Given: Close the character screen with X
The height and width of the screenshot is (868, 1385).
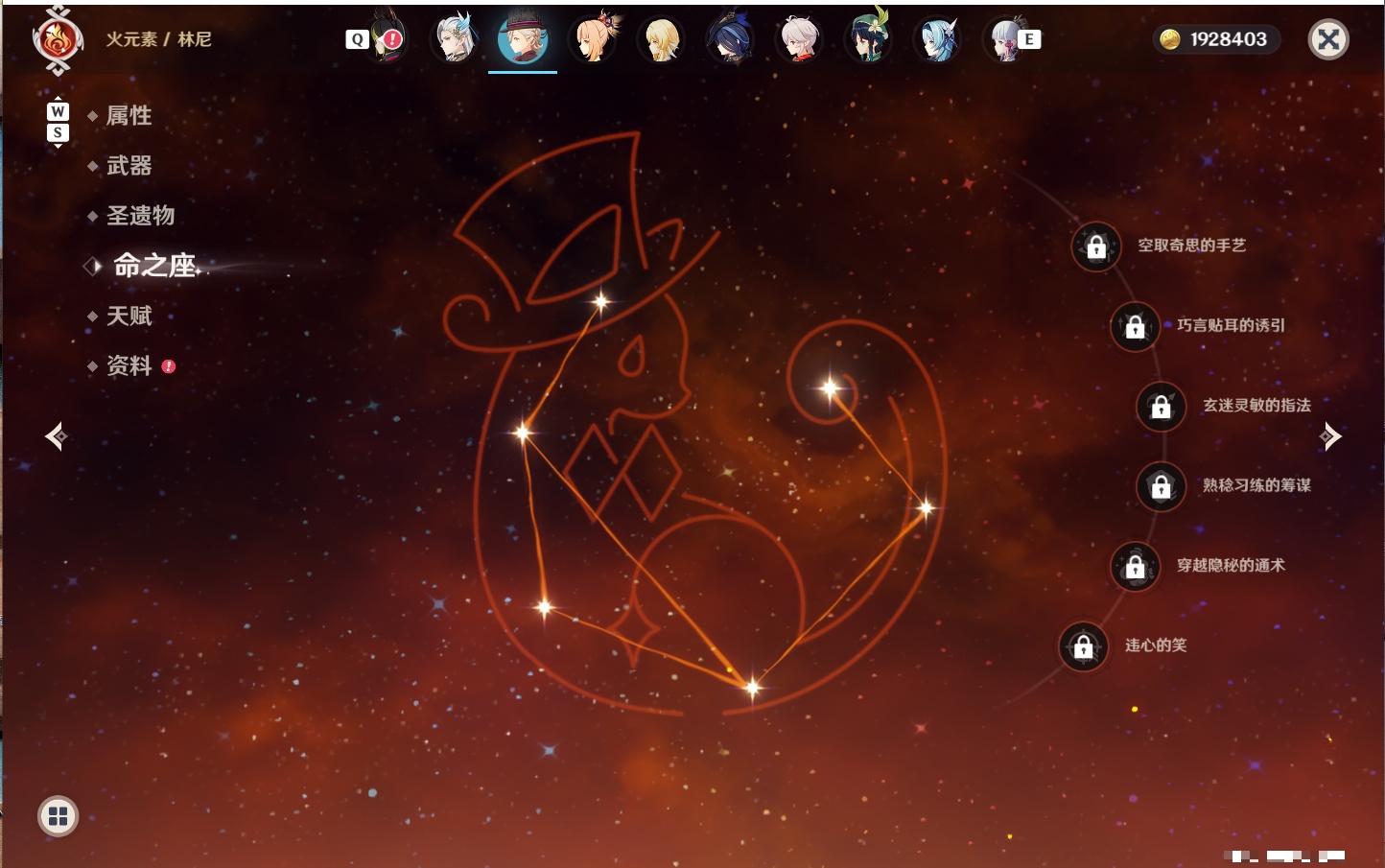Looking at the screenshot, I should (x=1328, y=39).
